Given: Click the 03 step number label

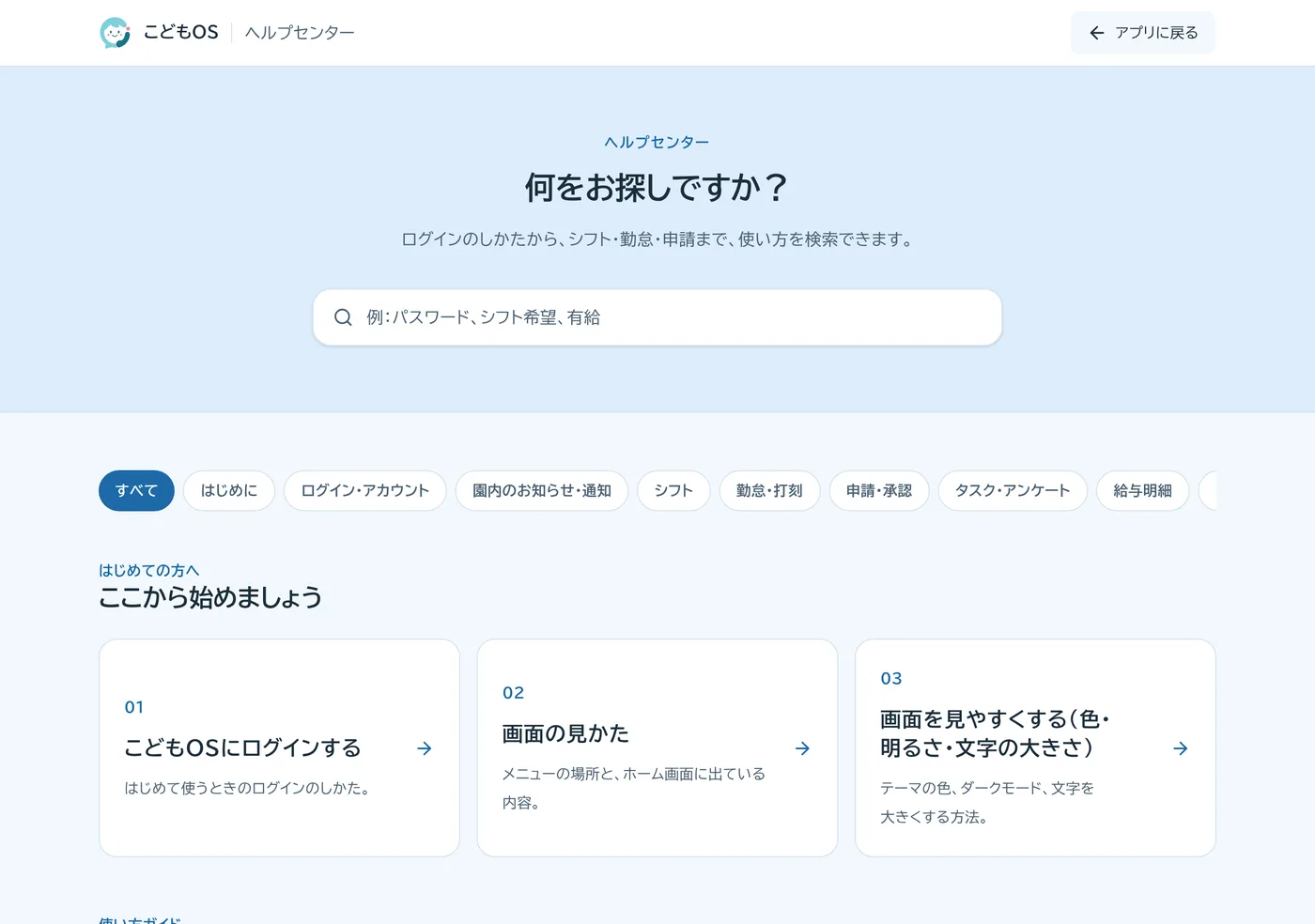Looking at the screenshot, I should click(891, 679).
